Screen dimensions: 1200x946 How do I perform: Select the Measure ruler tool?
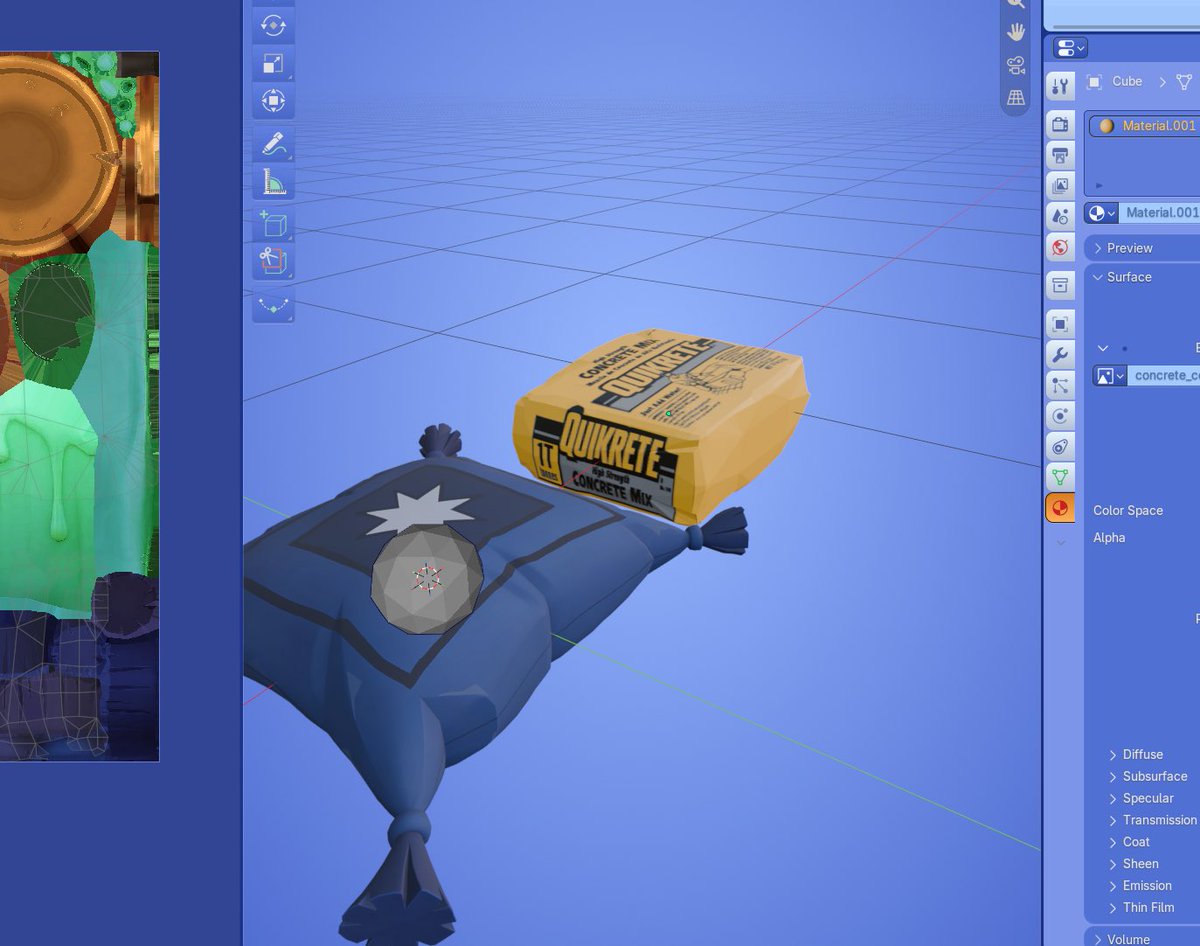273,182
